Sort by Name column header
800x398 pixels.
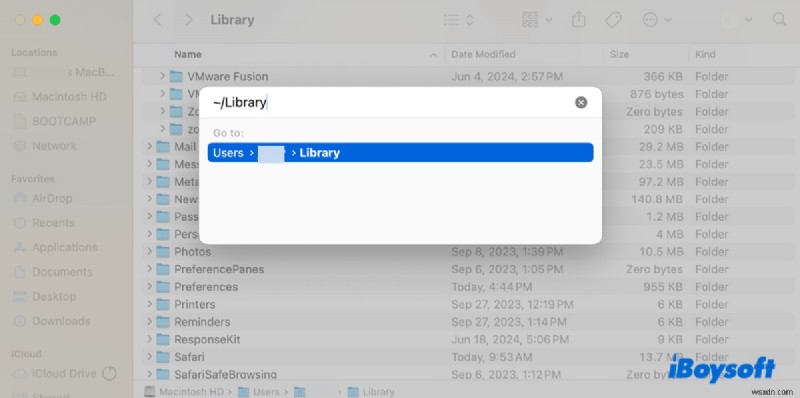tap(188, 54)
